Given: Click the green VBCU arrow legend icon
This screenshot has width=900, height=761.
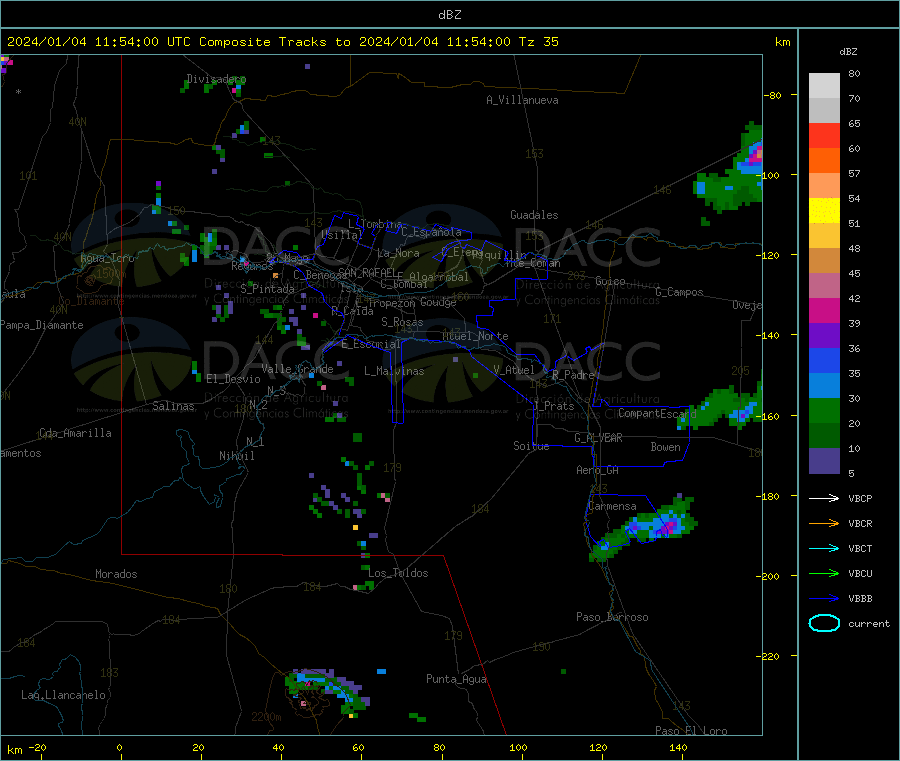Looking at the screenshot, I should (x=824, y=573).
